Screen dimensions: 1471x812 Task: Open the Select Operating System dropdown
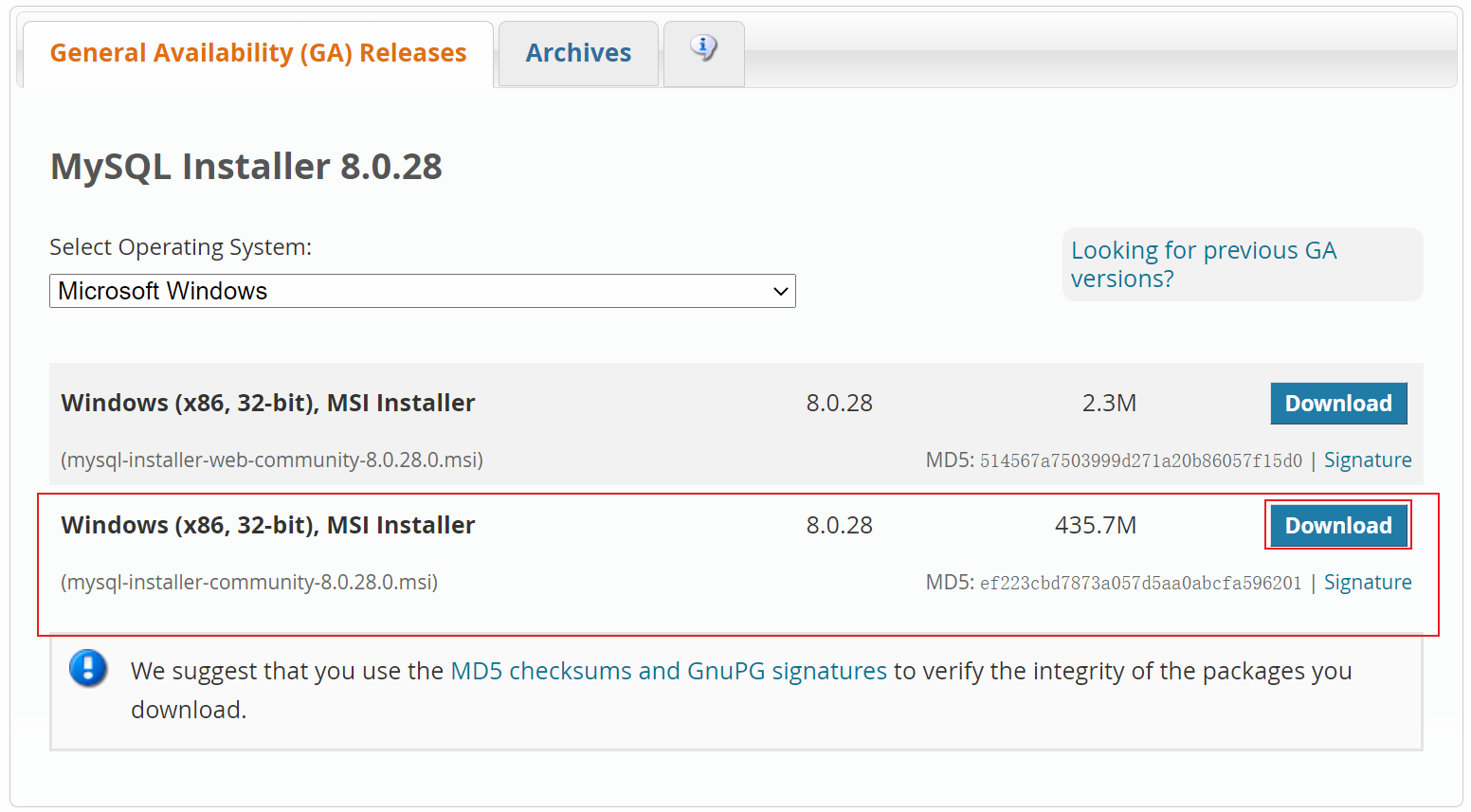pyautogui.click(x=423, y=291)
